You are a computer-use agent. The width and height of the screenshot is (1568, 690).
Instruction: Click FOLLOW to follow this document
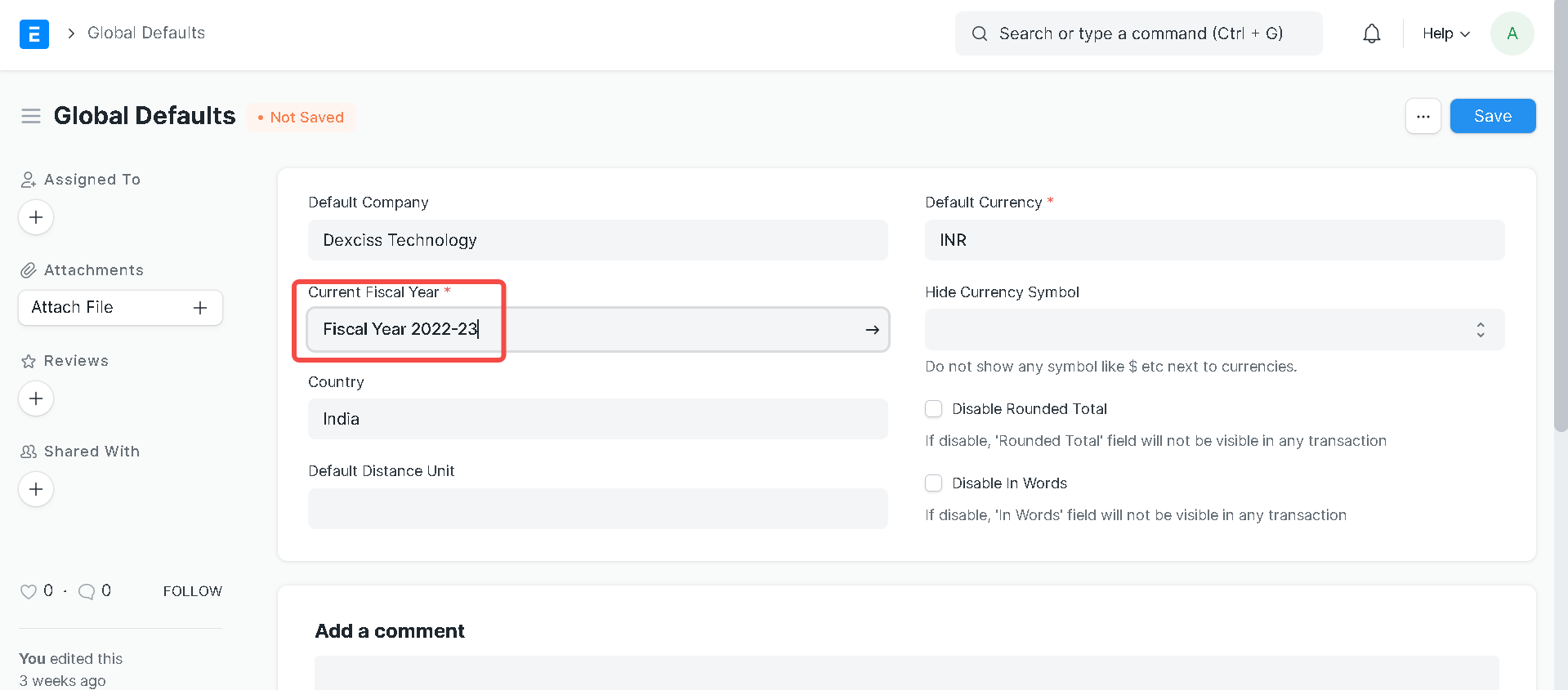(x=192, y=591)
